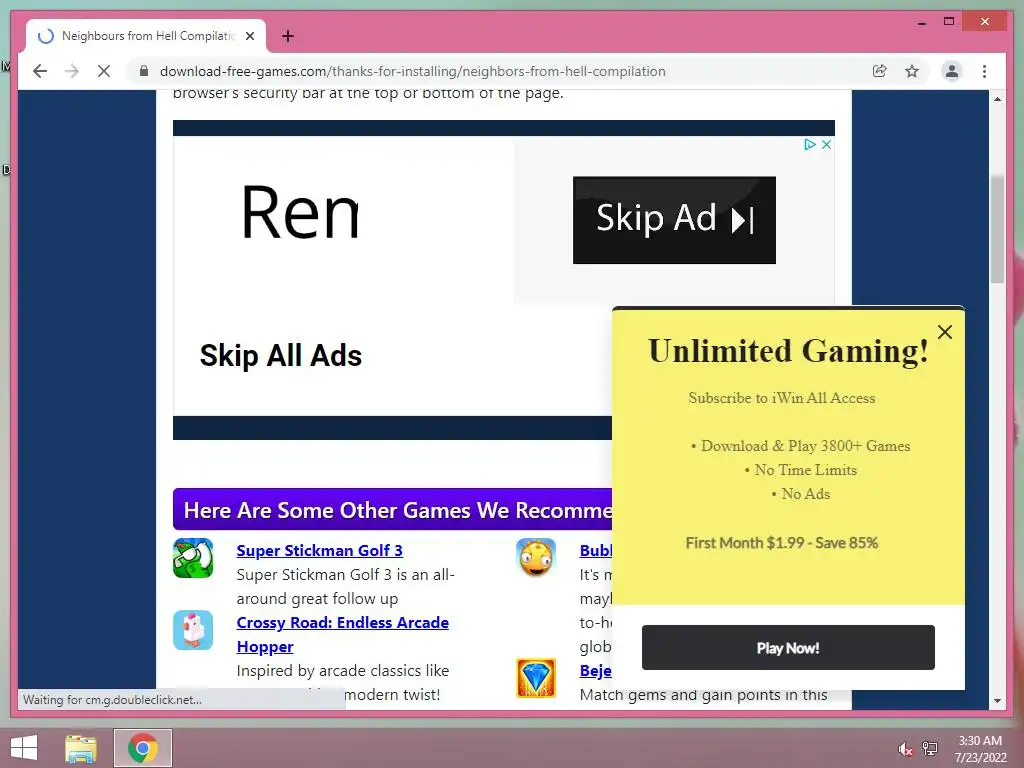Go back to the previous page

40,71
